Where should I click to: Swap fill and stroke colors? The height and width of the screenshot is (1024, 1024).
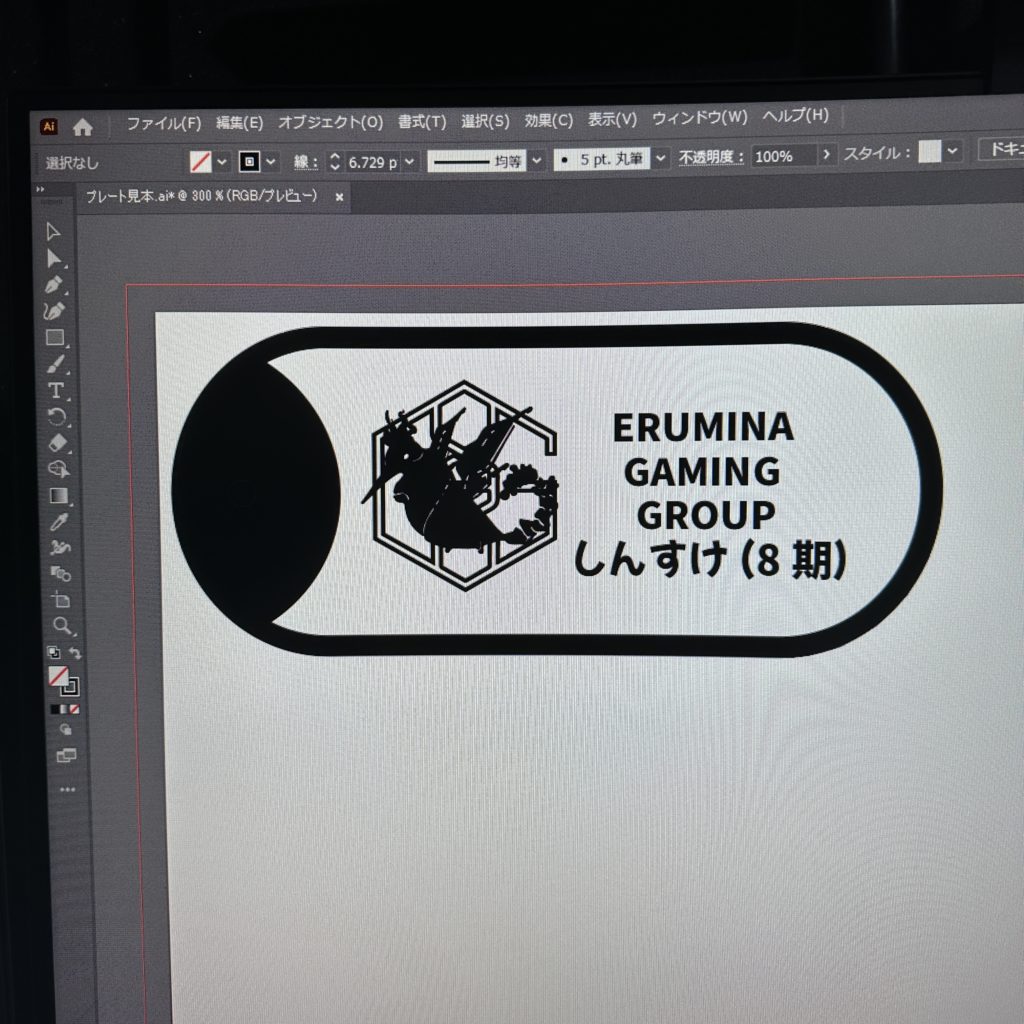pos(76,653)
